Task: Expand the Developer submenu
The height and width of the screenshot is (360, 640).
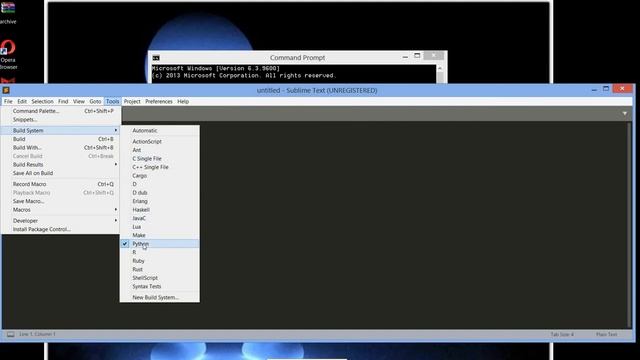Action: 61,221
